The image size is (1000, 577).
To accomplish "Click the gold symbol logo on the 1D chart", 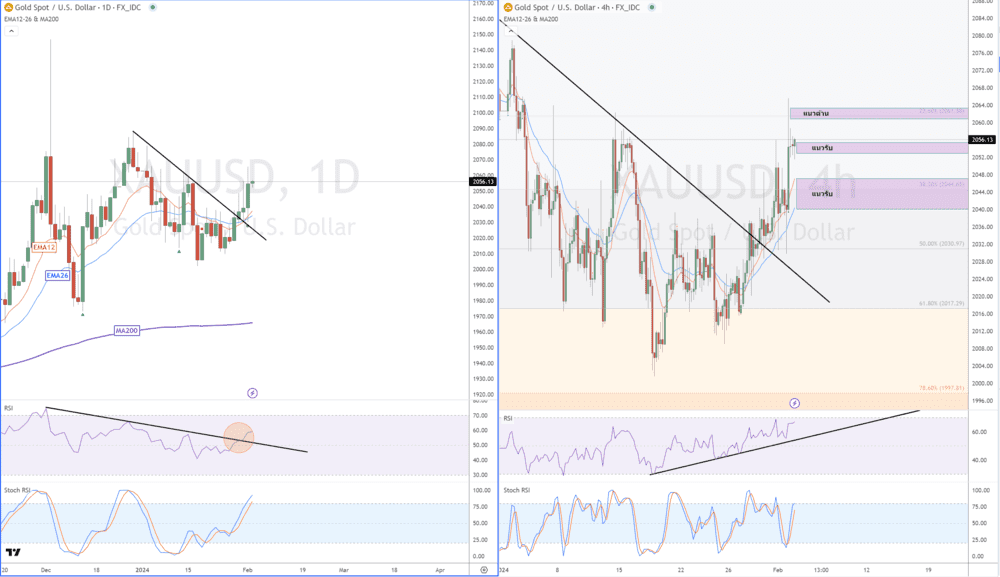I will [8, 8].
